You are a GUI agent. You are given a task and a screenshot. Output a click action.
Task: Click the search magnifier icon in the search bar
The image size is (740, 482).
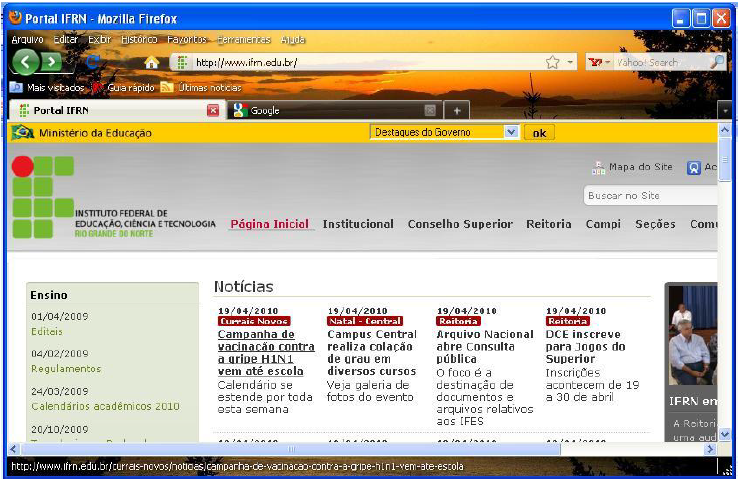(x=716, y=62)
